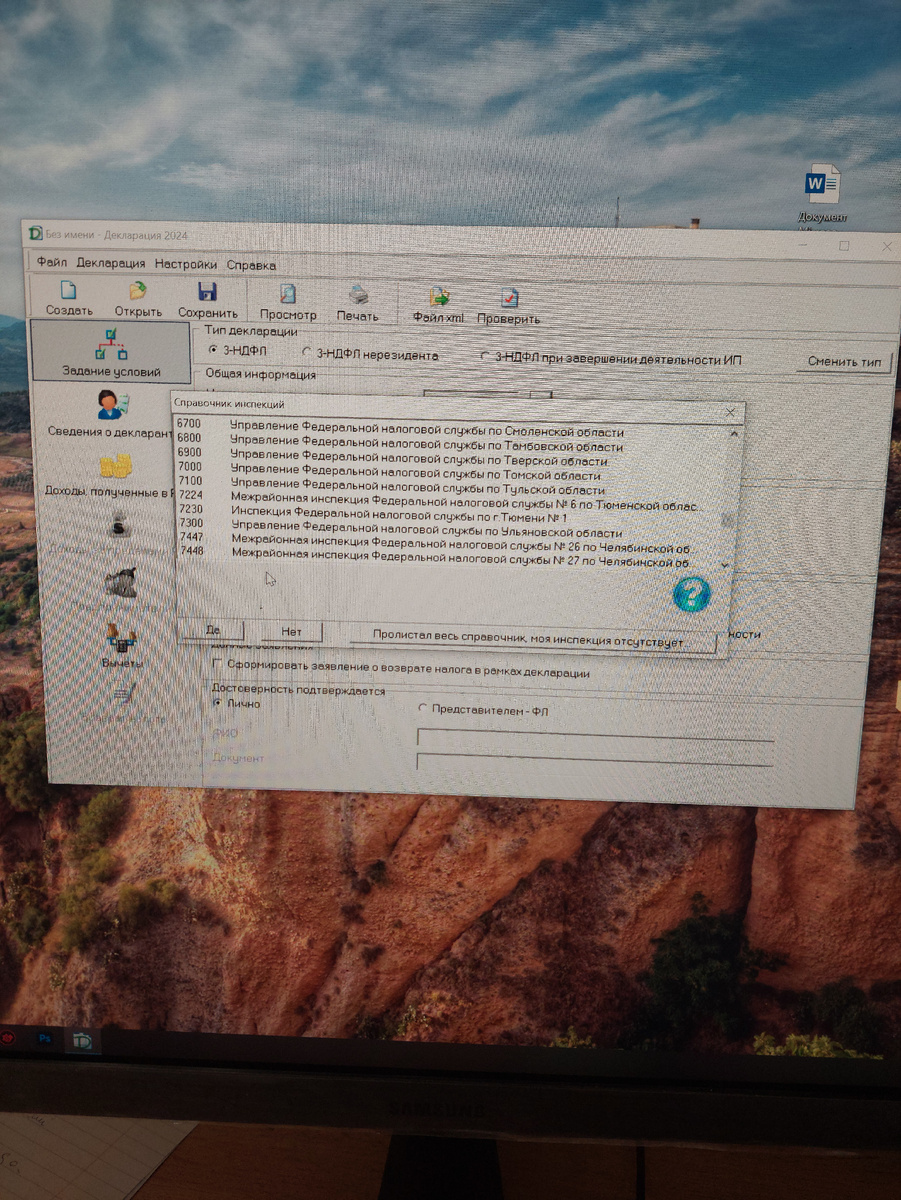Click the Сохранить floppy disk icon
The image size is (901, 1200).
(207, 292)
